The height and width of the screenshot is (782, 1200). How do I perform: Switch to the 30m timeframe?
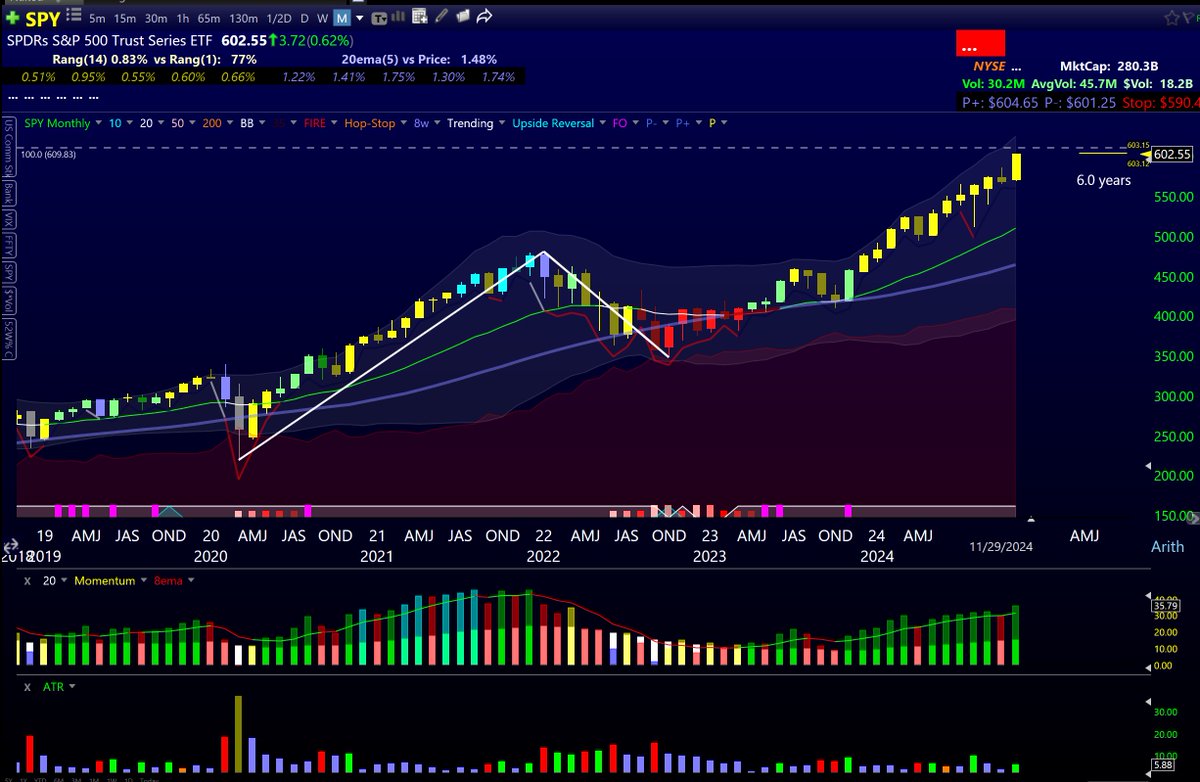[156, 19]
